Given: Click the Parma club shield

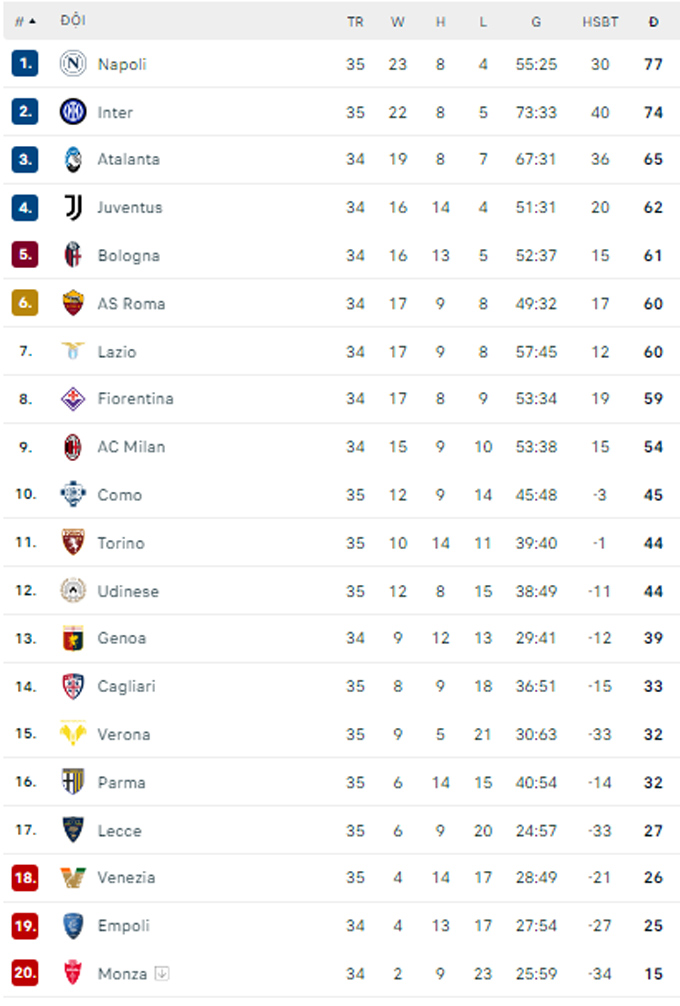Looking at the screenshot, I should pos(72,781).
